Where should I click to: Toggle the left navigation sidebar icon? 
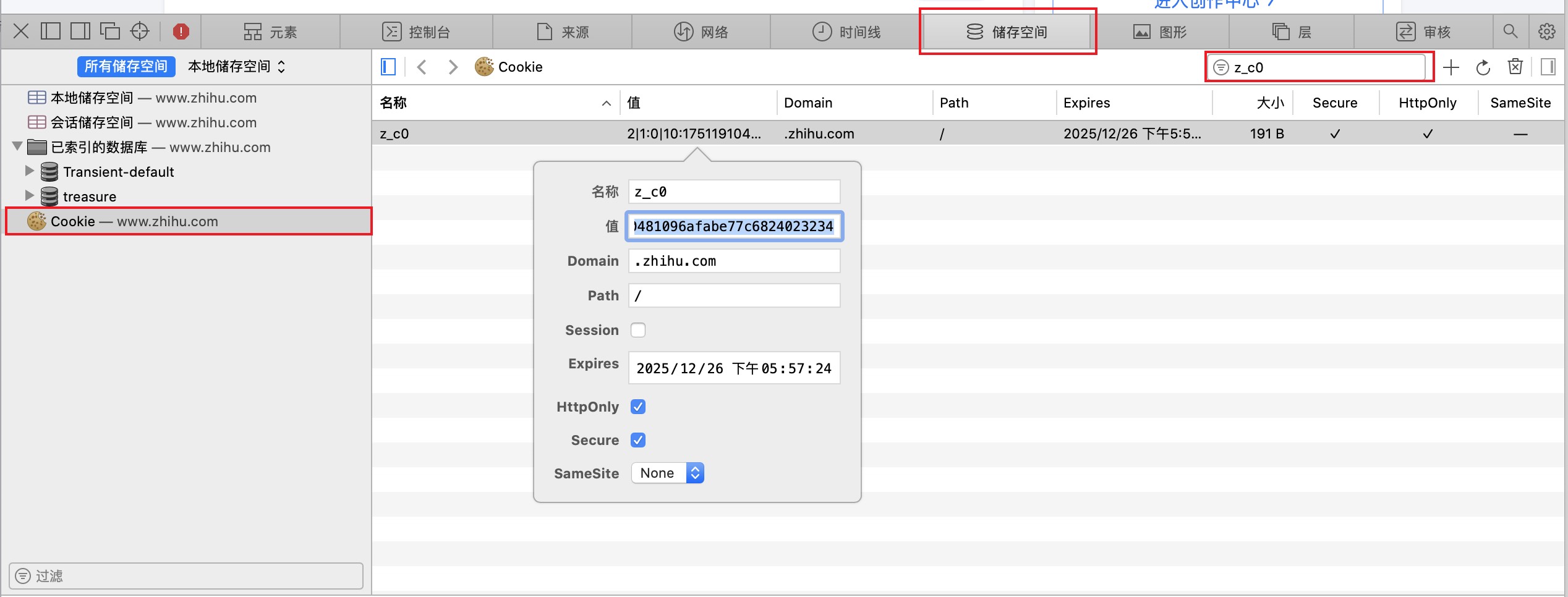[x=388, y=67]
